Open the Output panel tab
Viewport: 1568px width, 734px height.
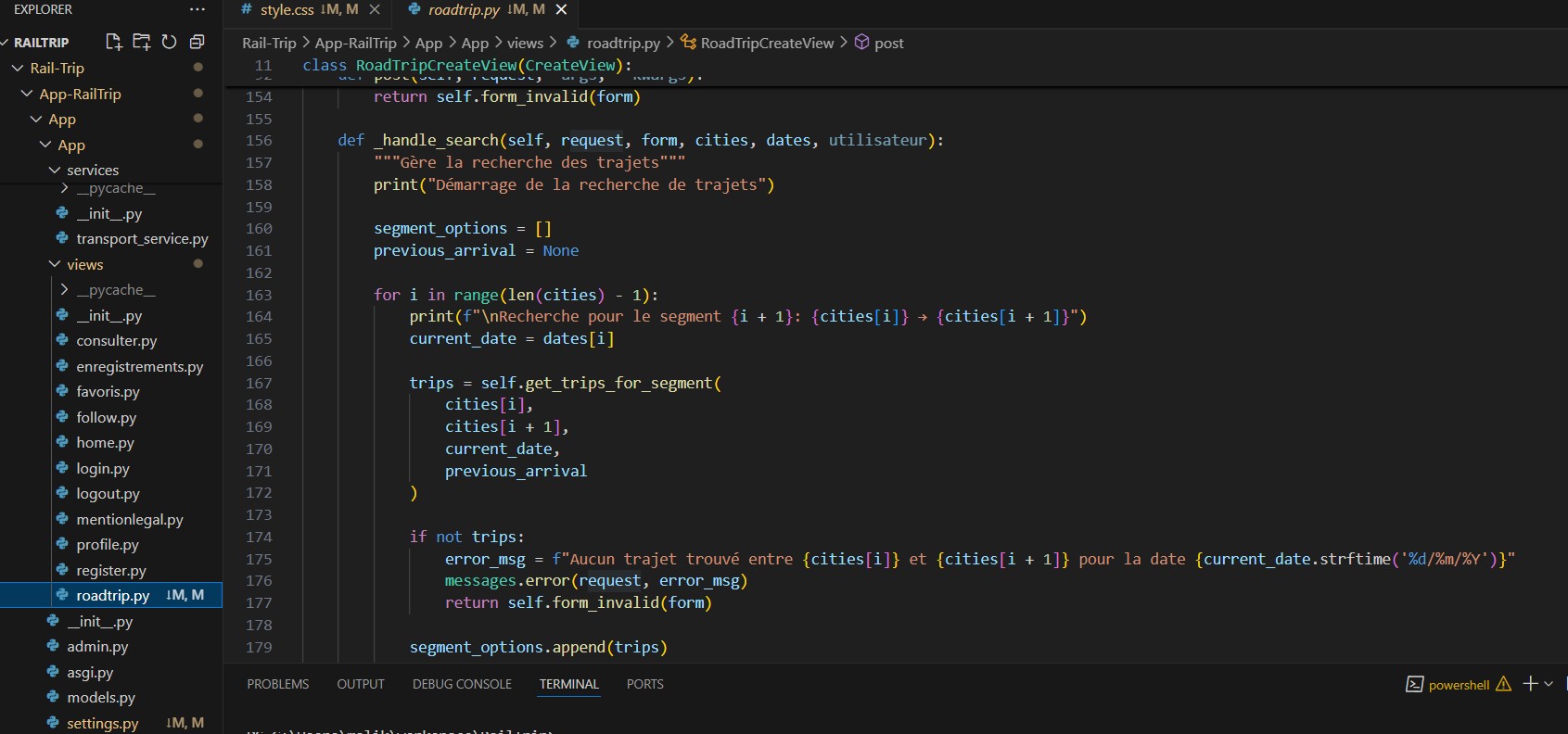pyautogui.click(x=361, y=684)
